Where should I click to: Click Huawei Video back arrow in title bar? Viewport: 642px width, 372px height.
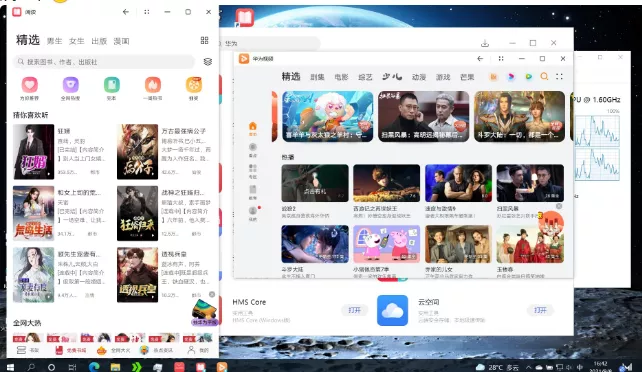pyautogui.click(x=480, y=59)
